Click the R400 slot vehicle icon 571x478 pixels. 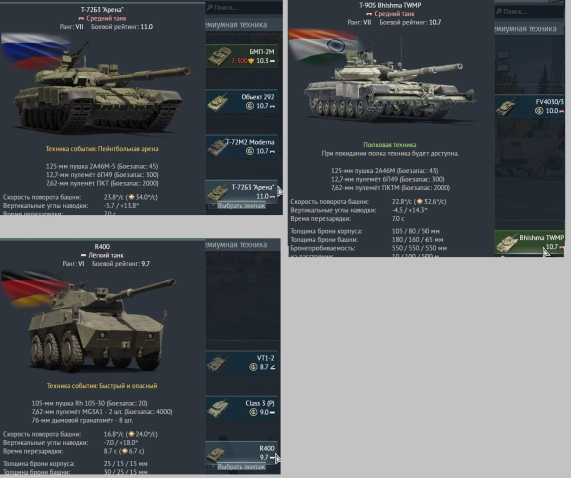coord(216,454)
